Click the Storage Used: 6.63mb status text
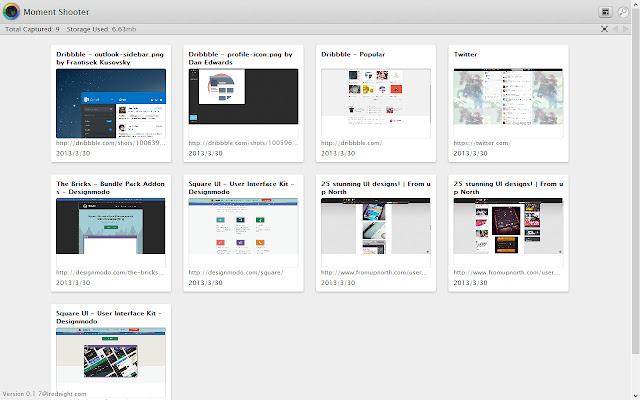Viewport: 640px width, 400px height. tap(101, 29)
